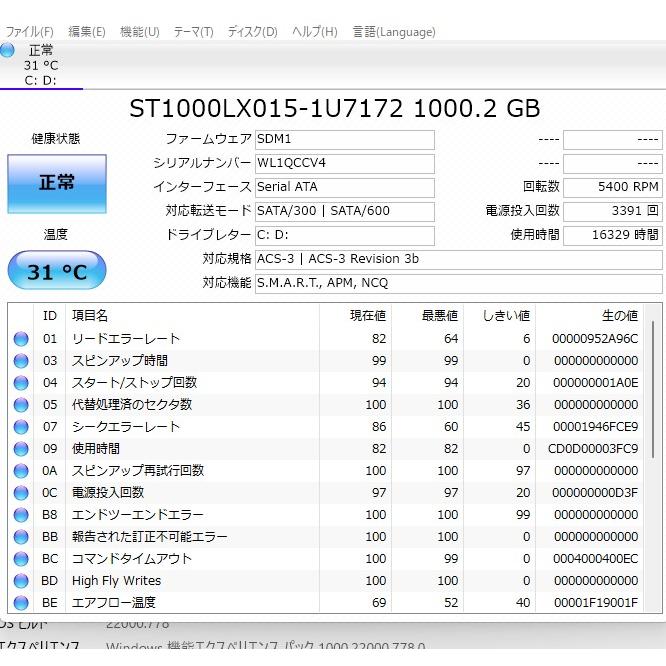Click status orb for row 07 シークエラーレート
This screenshot has width=666, height=666.
21,427
